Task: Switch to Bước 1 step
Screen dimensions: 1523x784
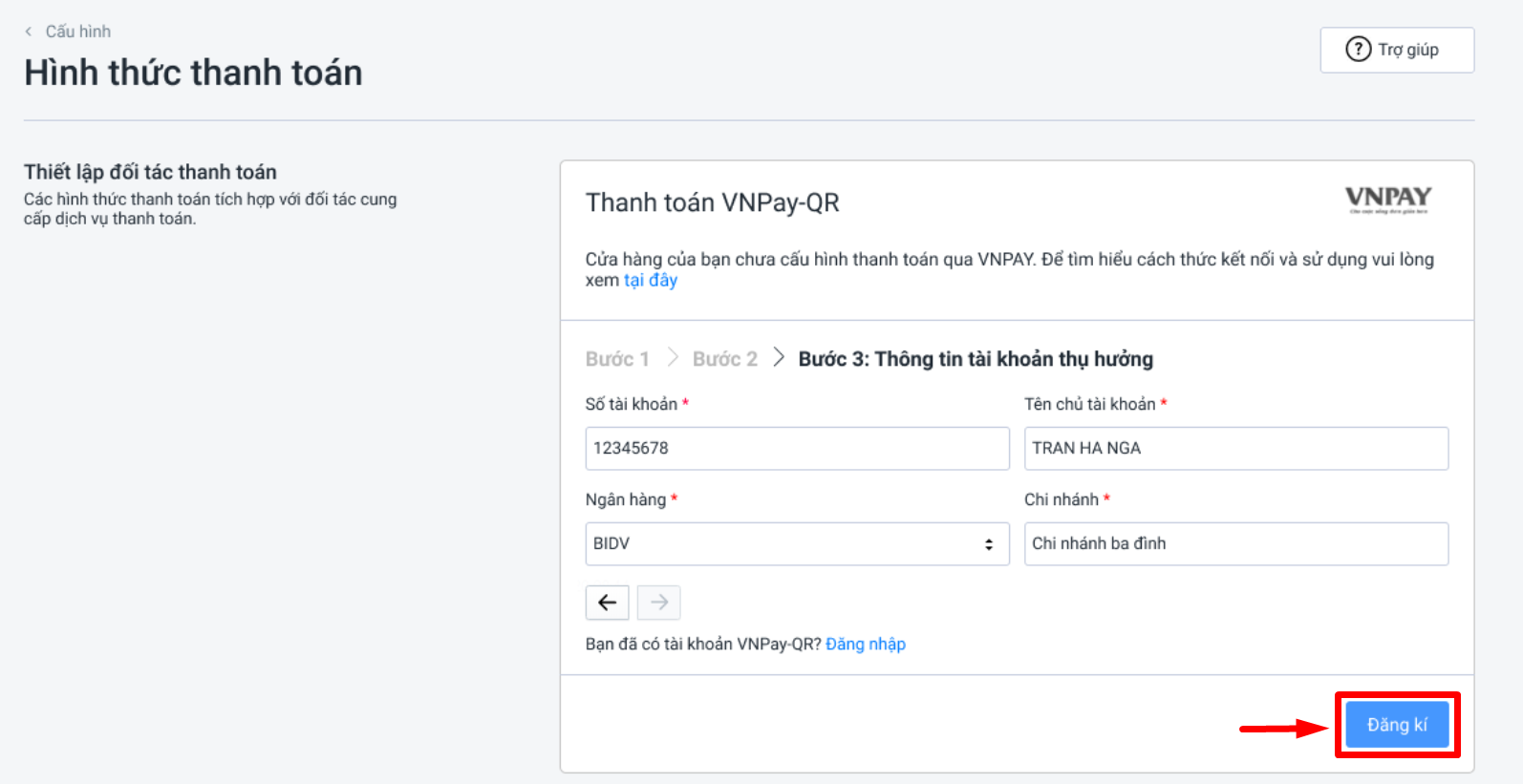Action: click(x=617, y=358)
